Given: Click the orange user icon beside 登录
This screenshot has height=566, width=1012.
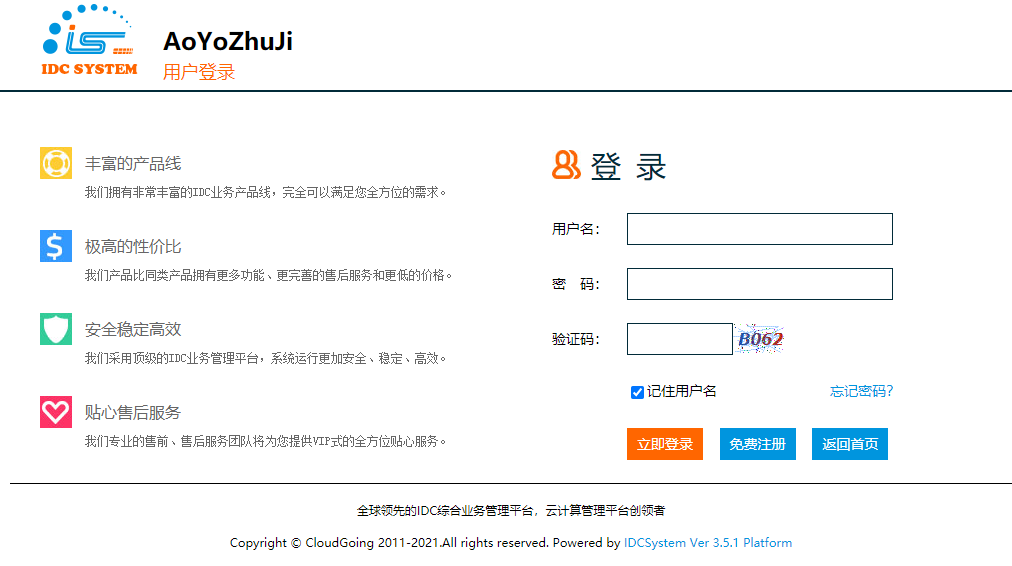Looking at the screenshot, I should (566, 165).
